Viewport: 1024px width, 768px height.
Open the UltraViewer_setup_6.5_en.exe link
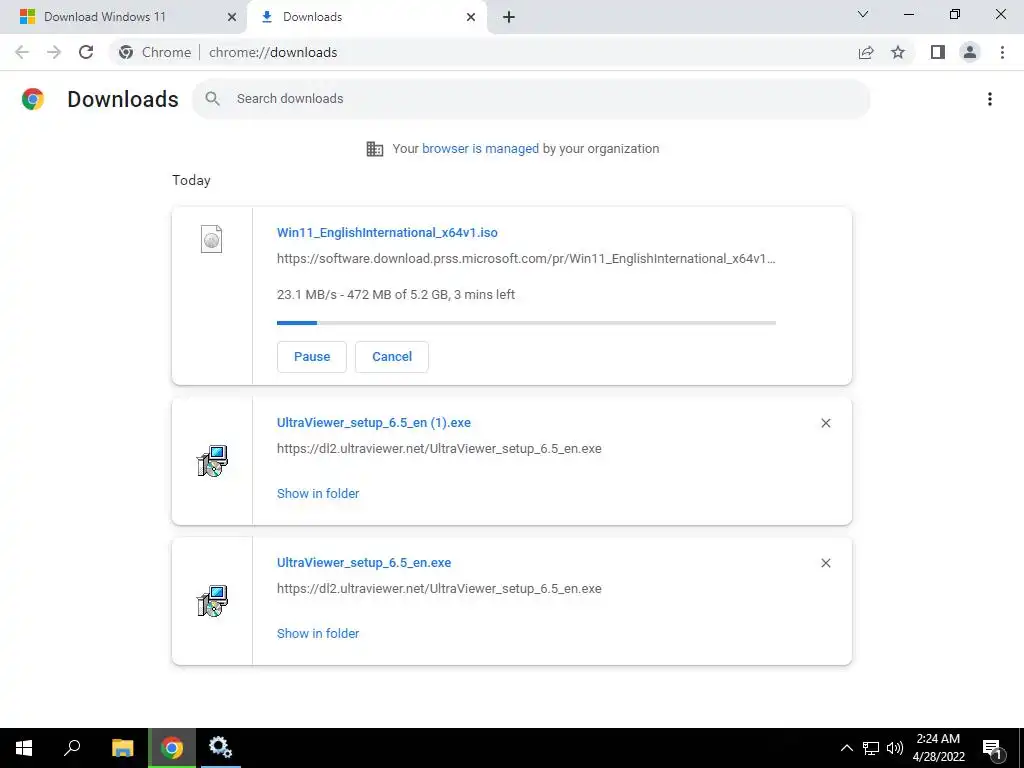364,562
